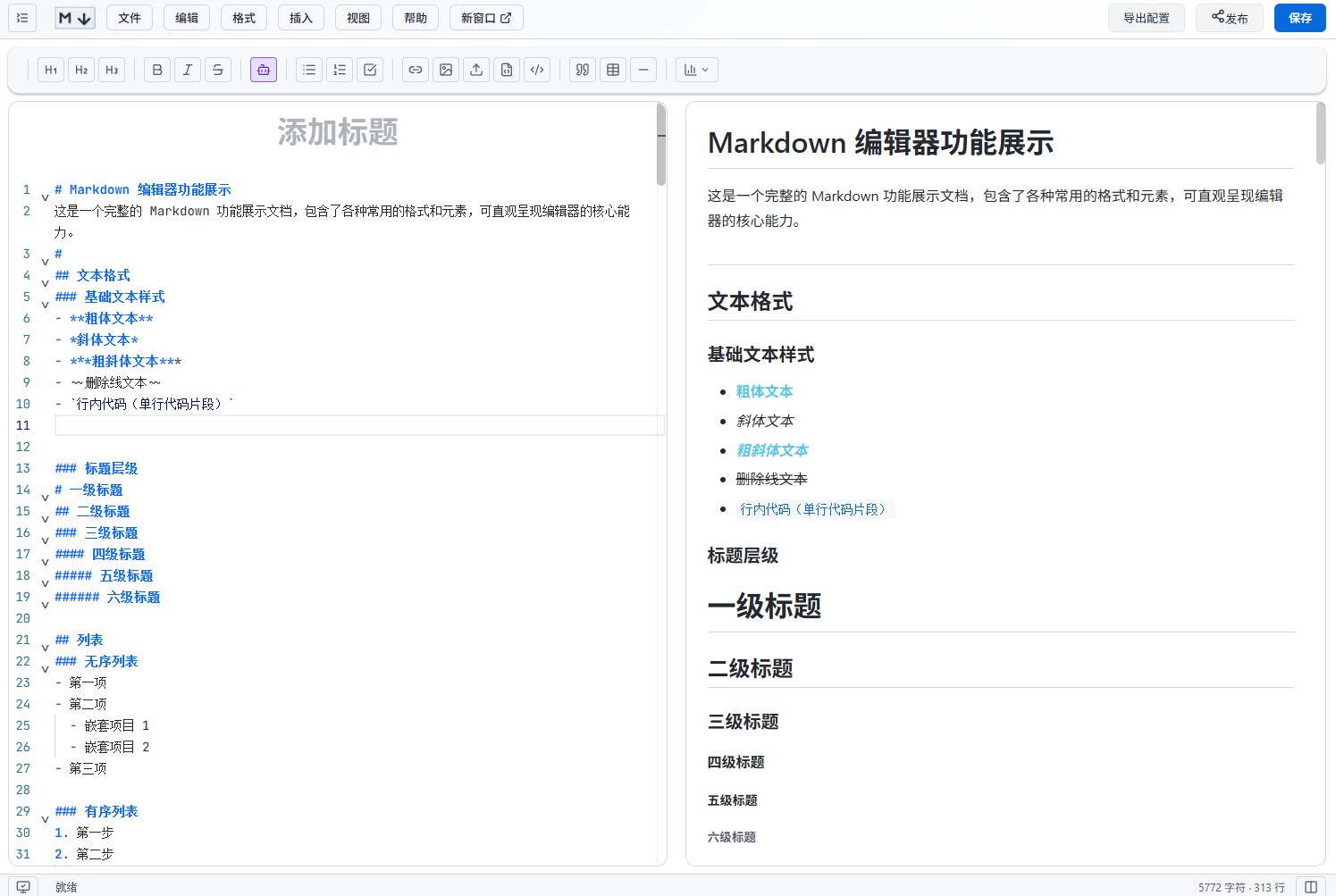This screenshot has height=896, width=1336.
Task: Toggle the outline sidebar list icon
Action: pos(22,18)
